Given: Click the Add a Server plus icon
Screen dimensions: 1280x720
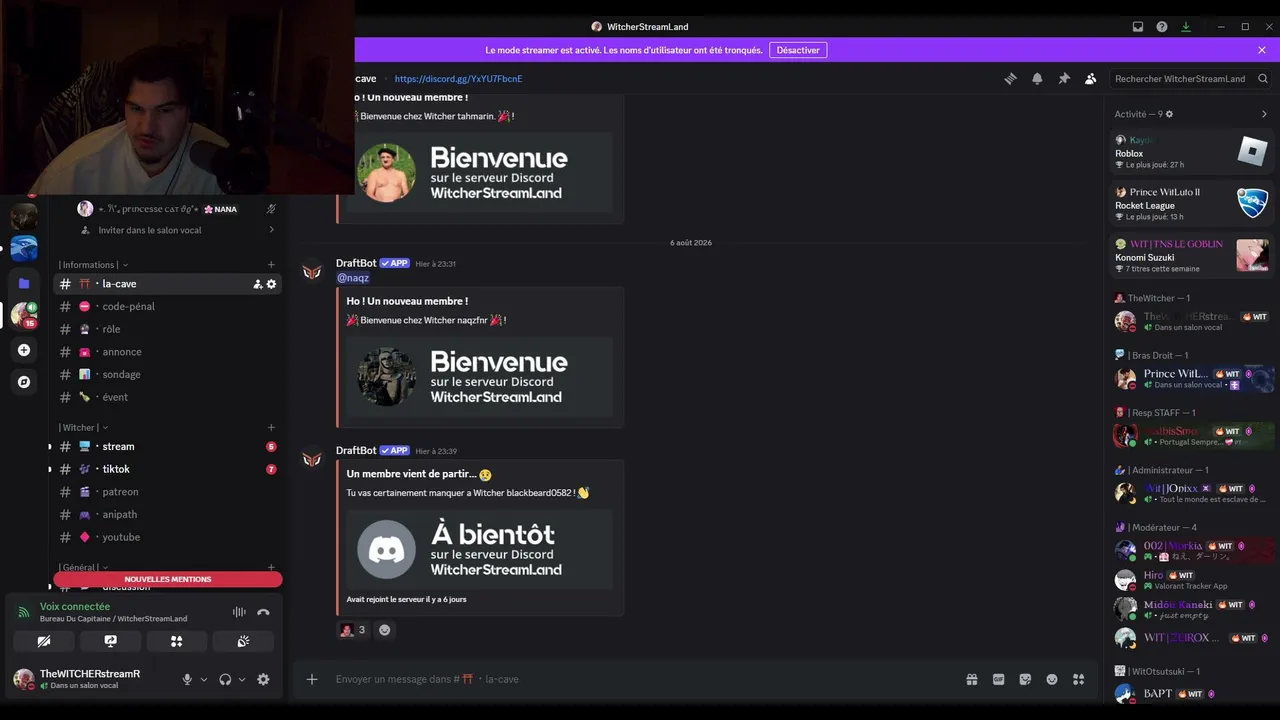Looking at the screenshot, I should point(24,350).
